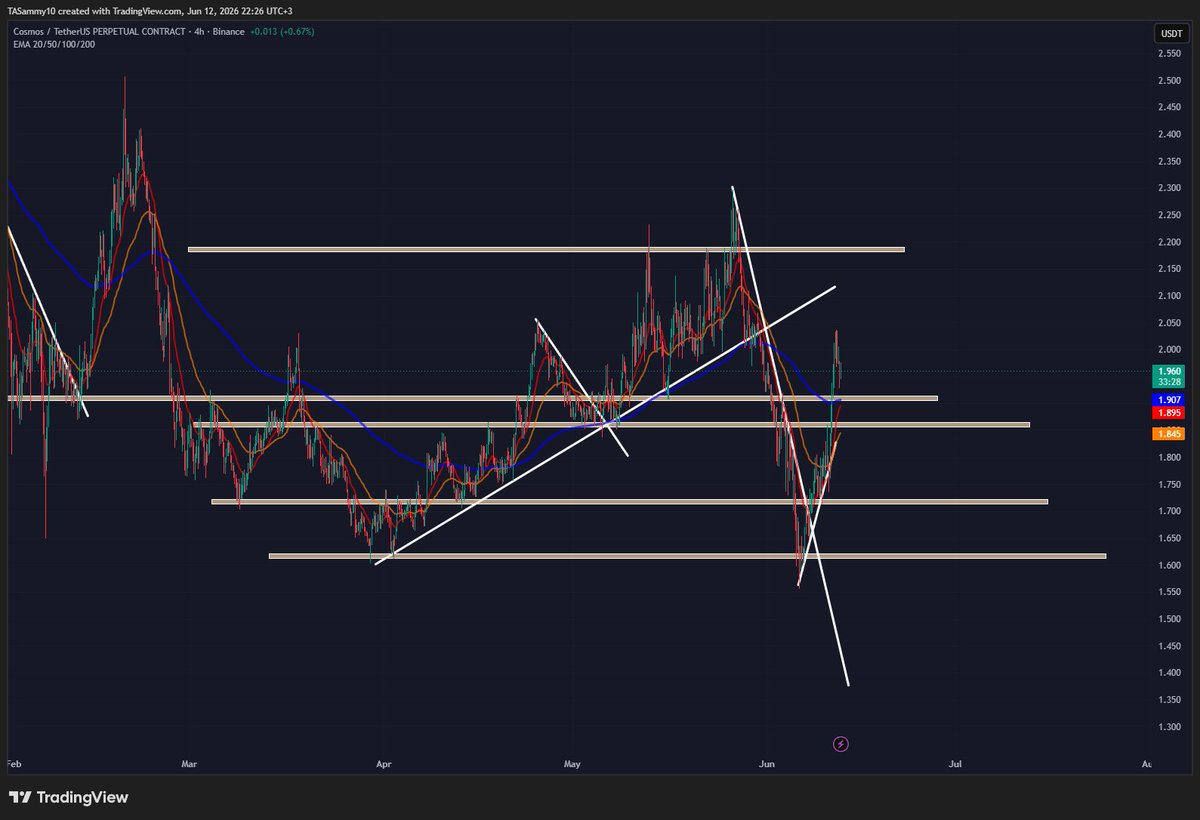
Task: Click the 2.000 price axis label
Action: pyautogui.click(x=1170, y=350)
